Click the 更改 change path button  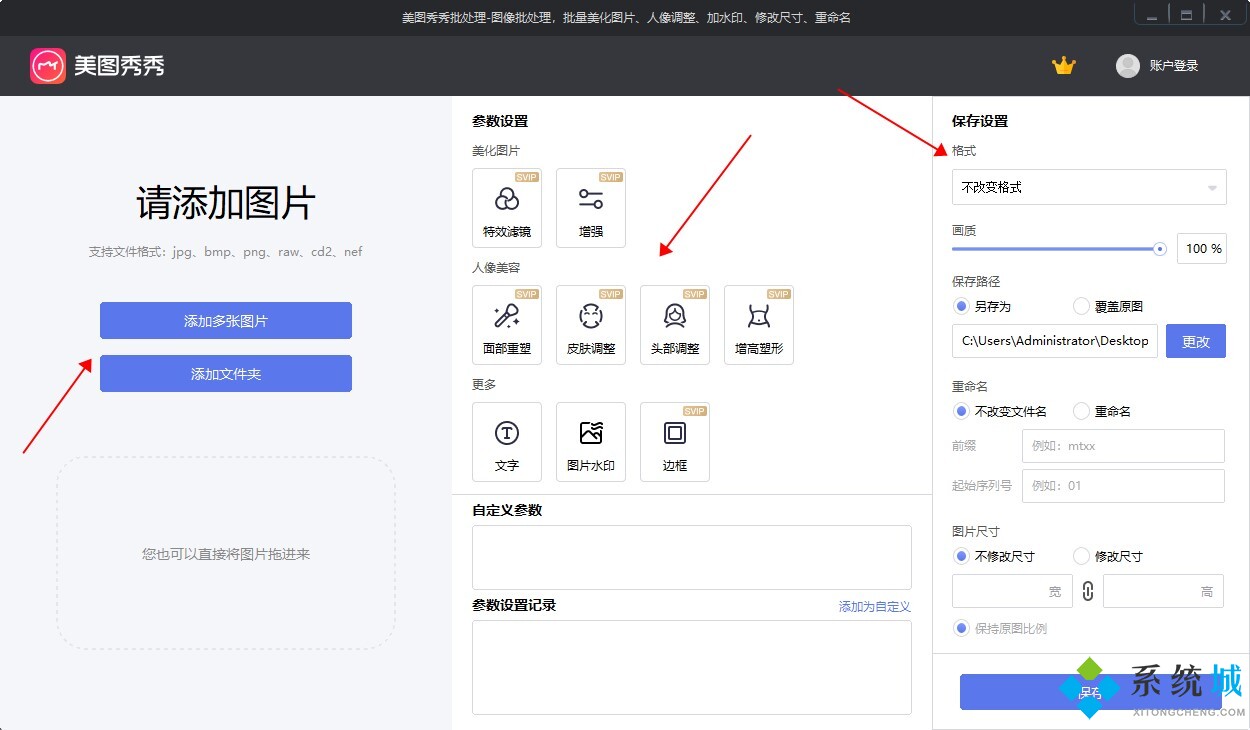point(1196,341)
